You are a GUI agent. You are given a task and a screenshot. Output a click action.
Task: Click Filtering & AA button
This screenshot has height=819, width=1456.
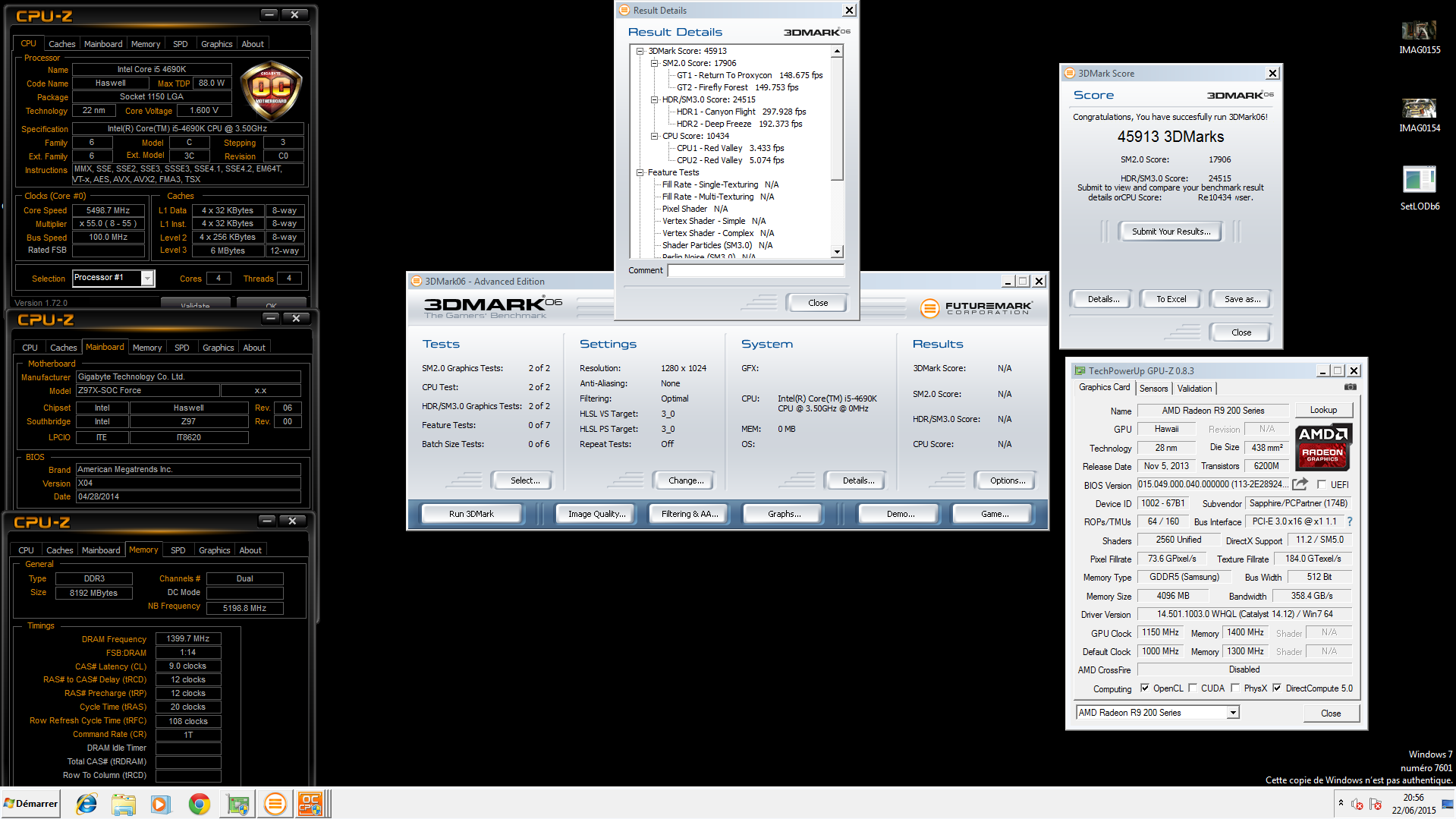(x=689, y=514)
